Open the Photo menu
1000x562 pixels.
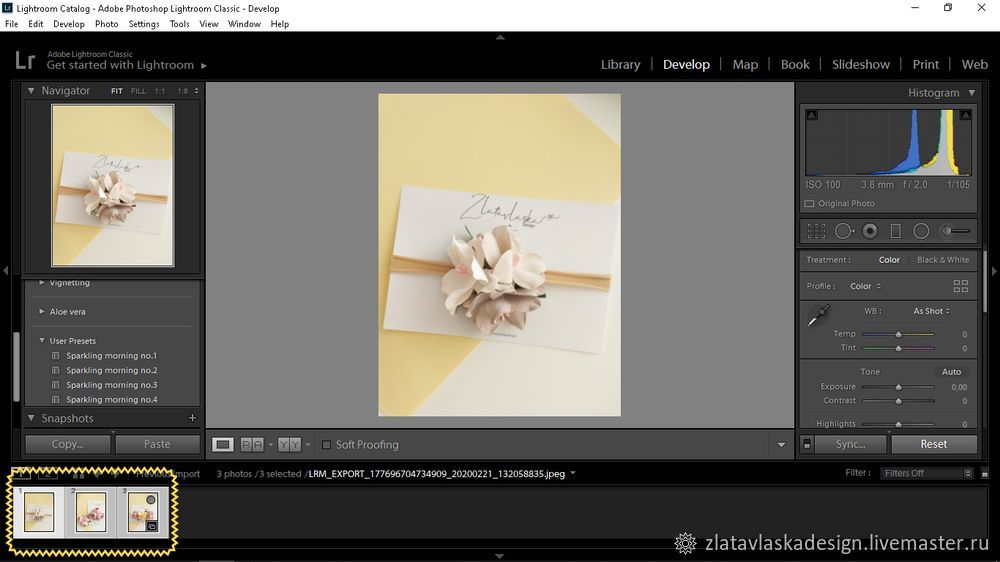point(106,24)
